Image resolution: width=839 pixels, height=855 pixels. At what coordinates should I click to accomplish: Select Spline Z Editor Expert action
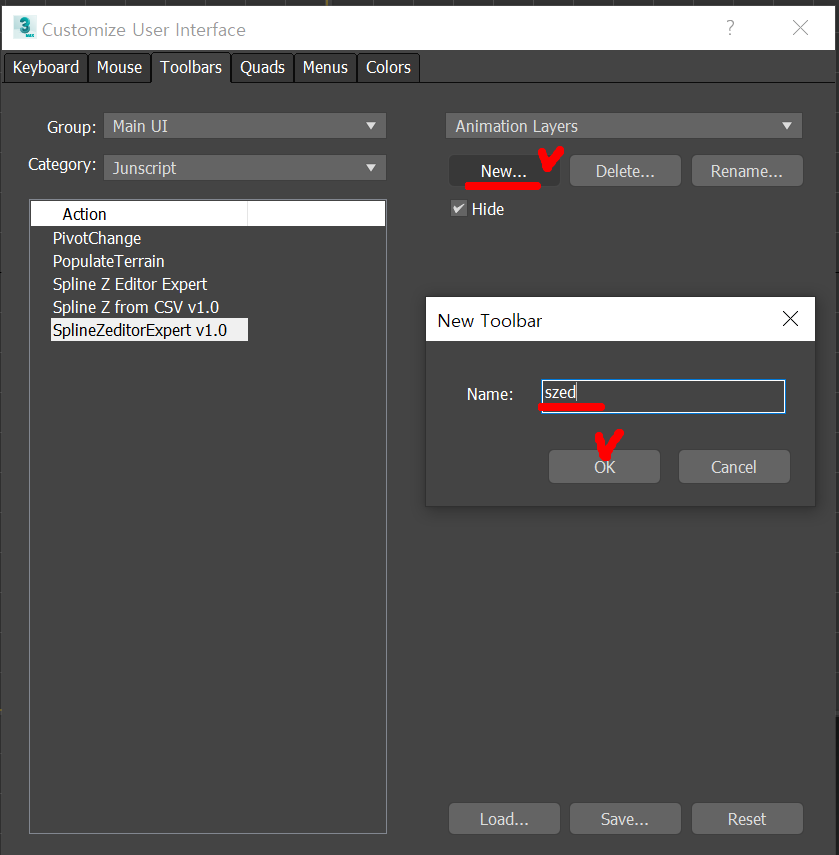pos(130,284)
